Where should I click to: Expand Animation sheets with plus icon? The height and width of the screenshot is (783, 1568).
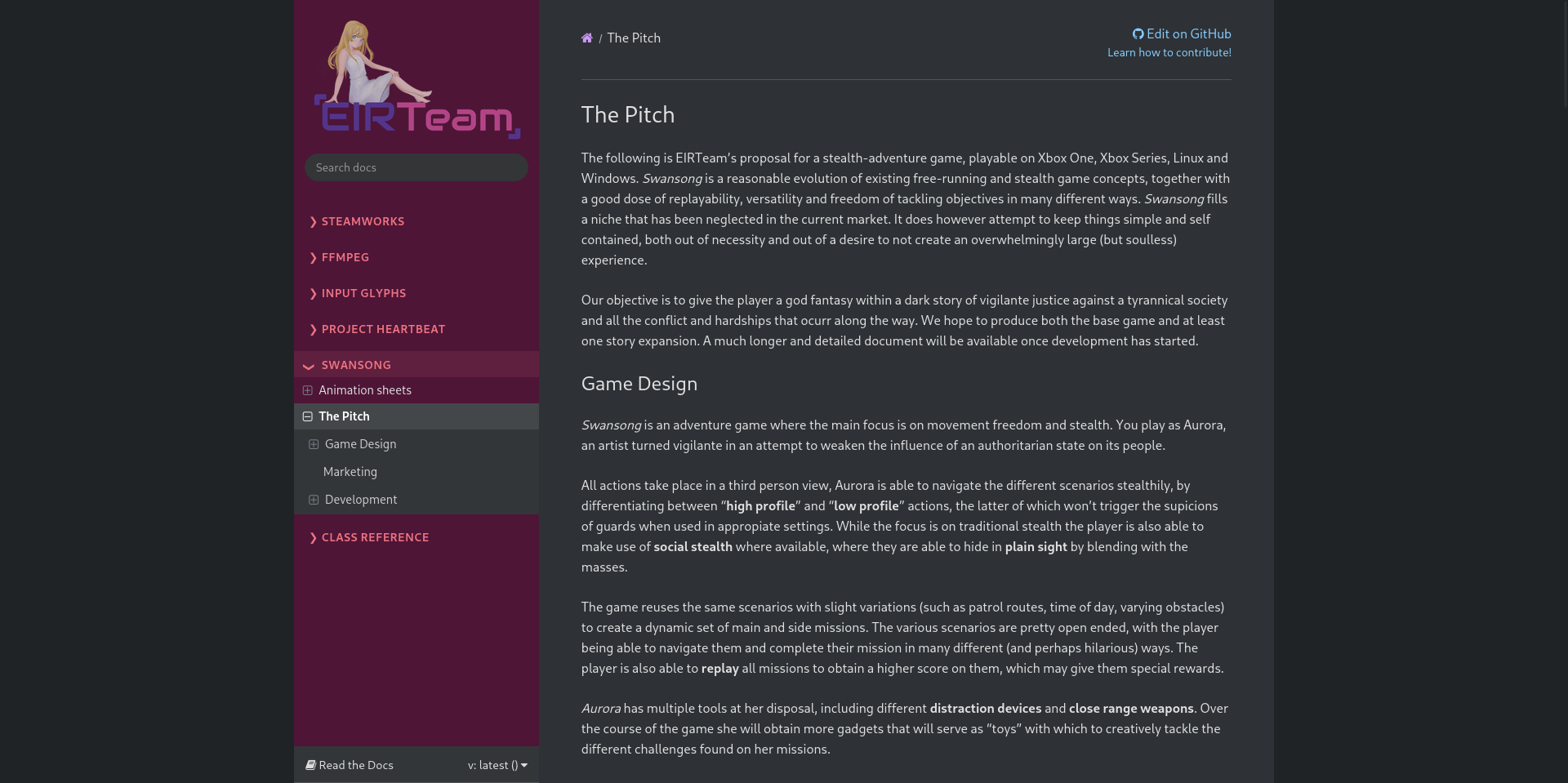tap(308, 390)
